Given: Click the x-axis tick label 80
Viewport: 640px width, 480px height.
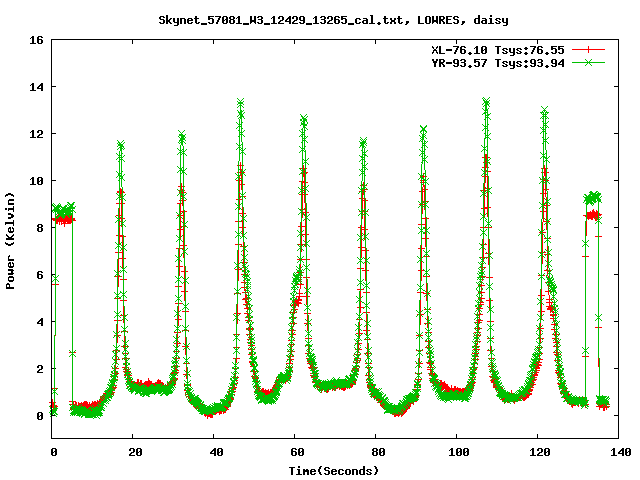Looking at the screenshot, I should coord(378,452).
